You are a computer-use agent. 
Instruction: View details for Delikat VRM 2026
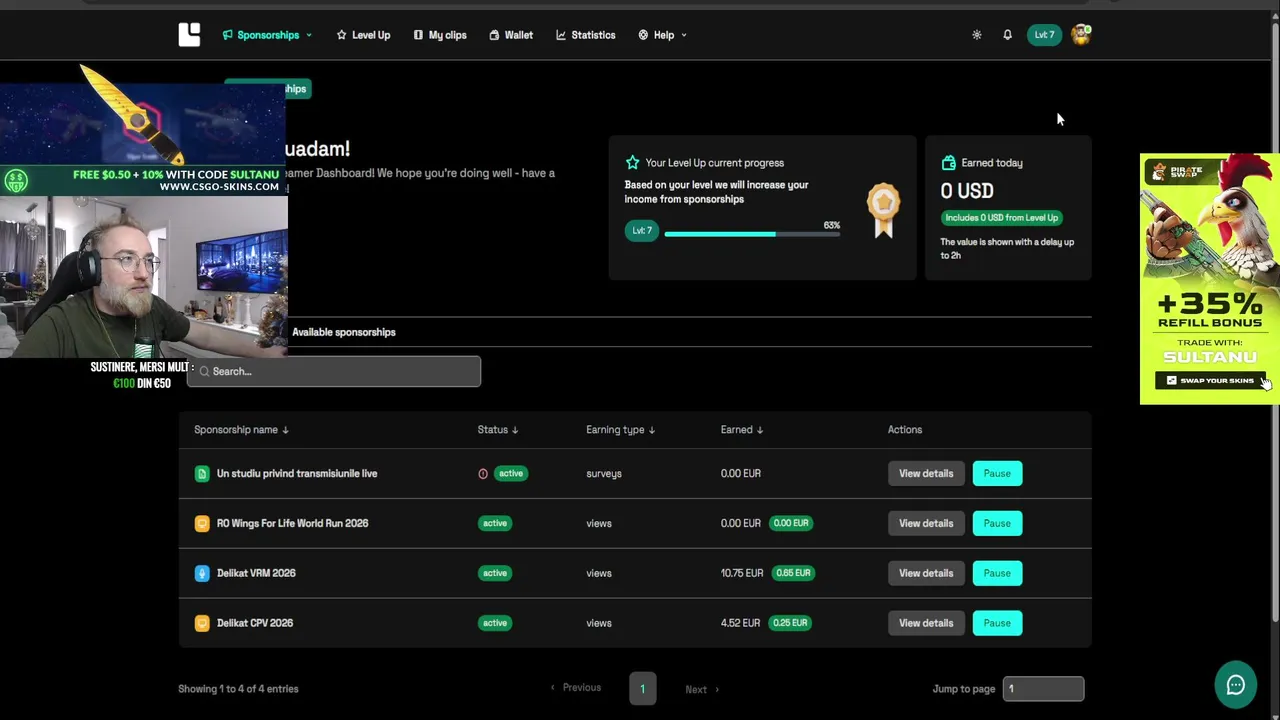coord(926,573)
